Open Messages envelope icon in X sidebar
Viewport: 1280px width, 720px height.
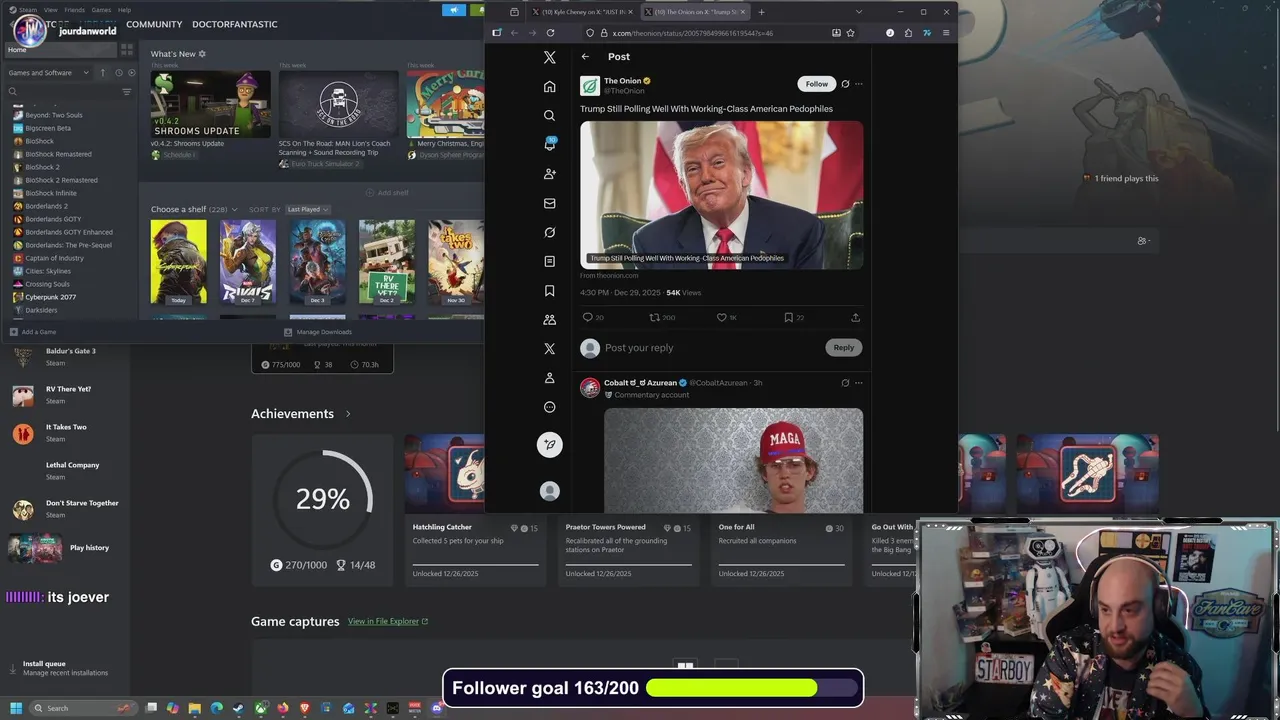tap(549, 203)
